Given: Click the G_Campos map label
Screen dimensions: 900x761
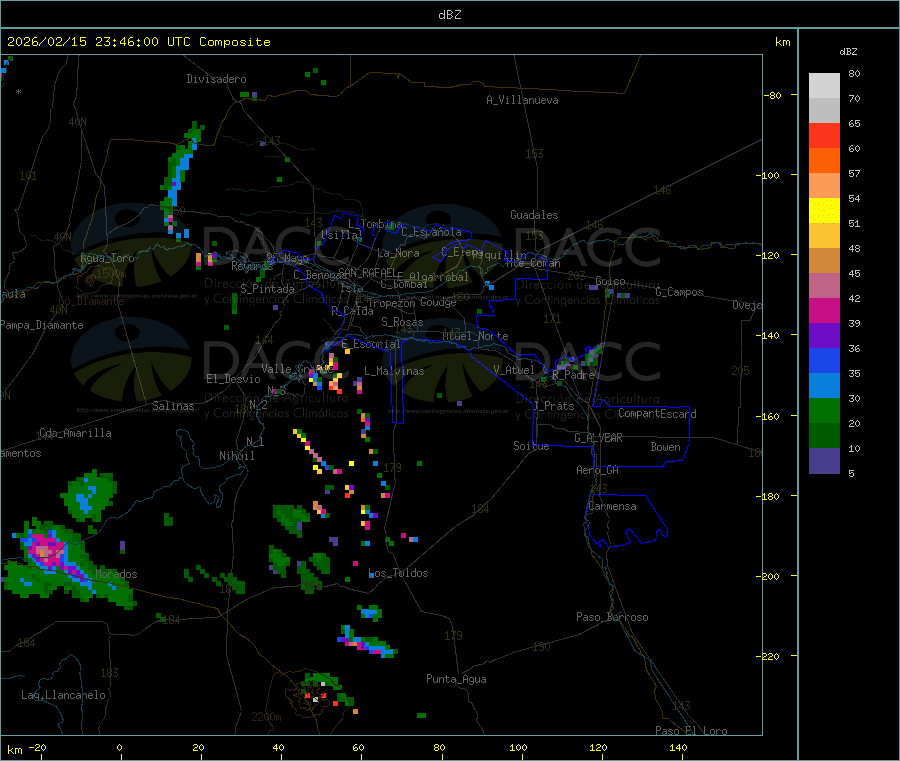Looking at the screenshot, I should point(679,292).
